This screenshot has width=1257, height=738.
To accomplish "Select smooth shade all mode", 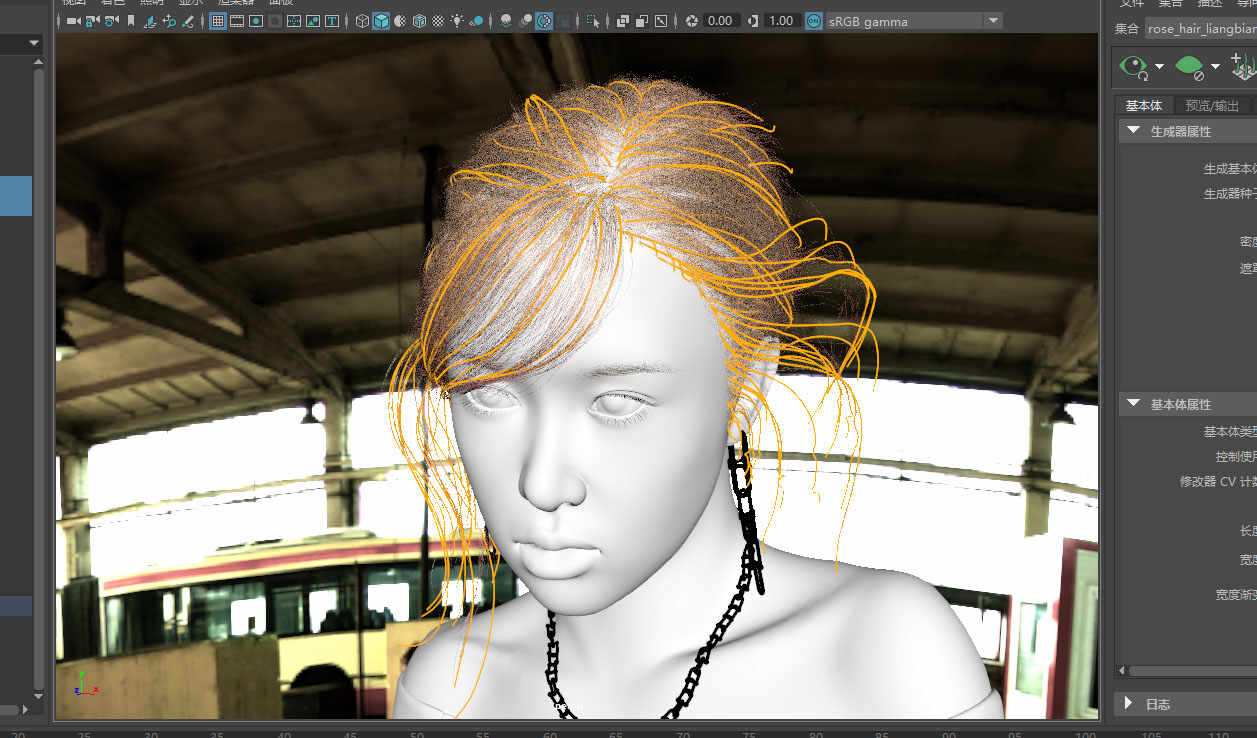I will point(381,21).
